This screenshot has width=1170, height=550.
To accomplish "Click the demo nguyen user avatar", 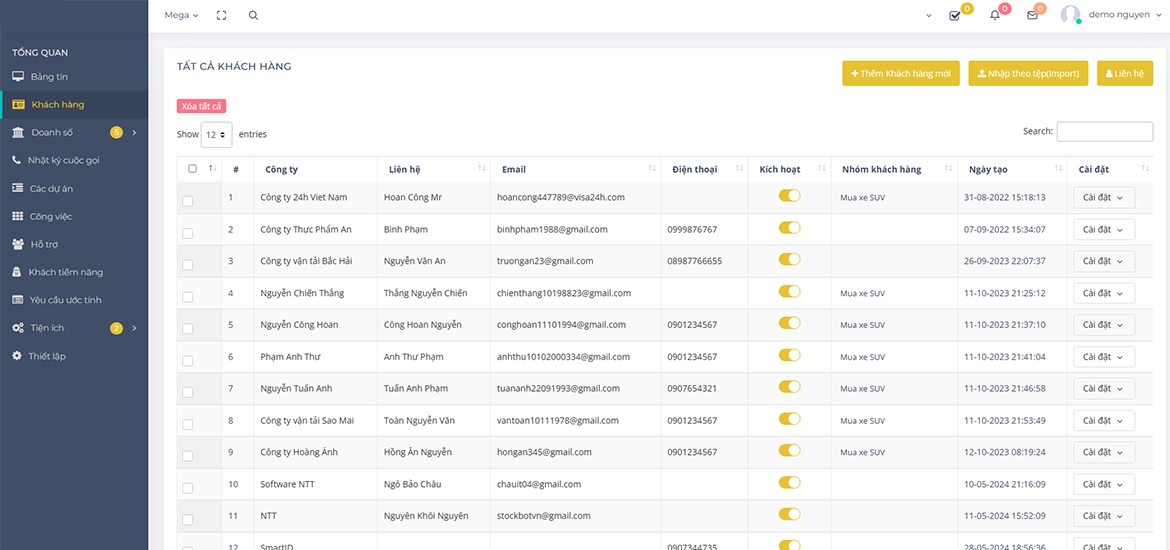I will click(x=1070, y=15).
